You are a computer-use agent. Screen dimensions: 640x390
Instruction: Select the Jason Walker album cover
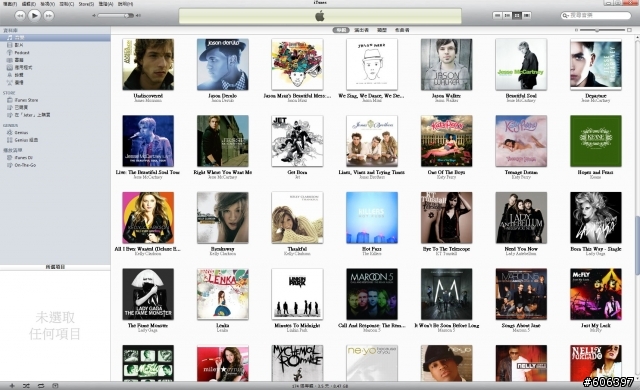[x=447, y=64]
